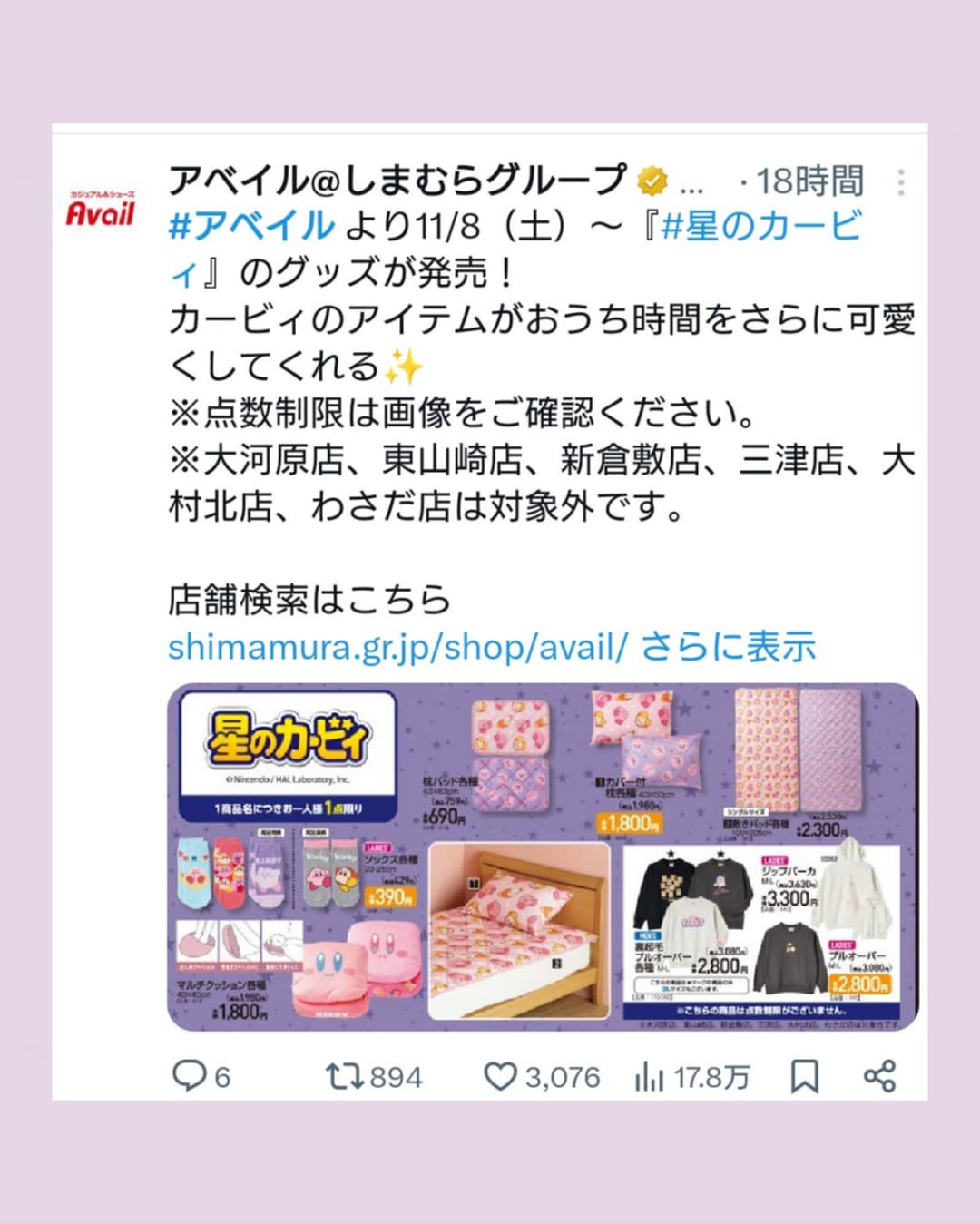The height and width of the screenshot is (1224, 980).
Task: Open the reply comment icon
Action: point(190,1077)
